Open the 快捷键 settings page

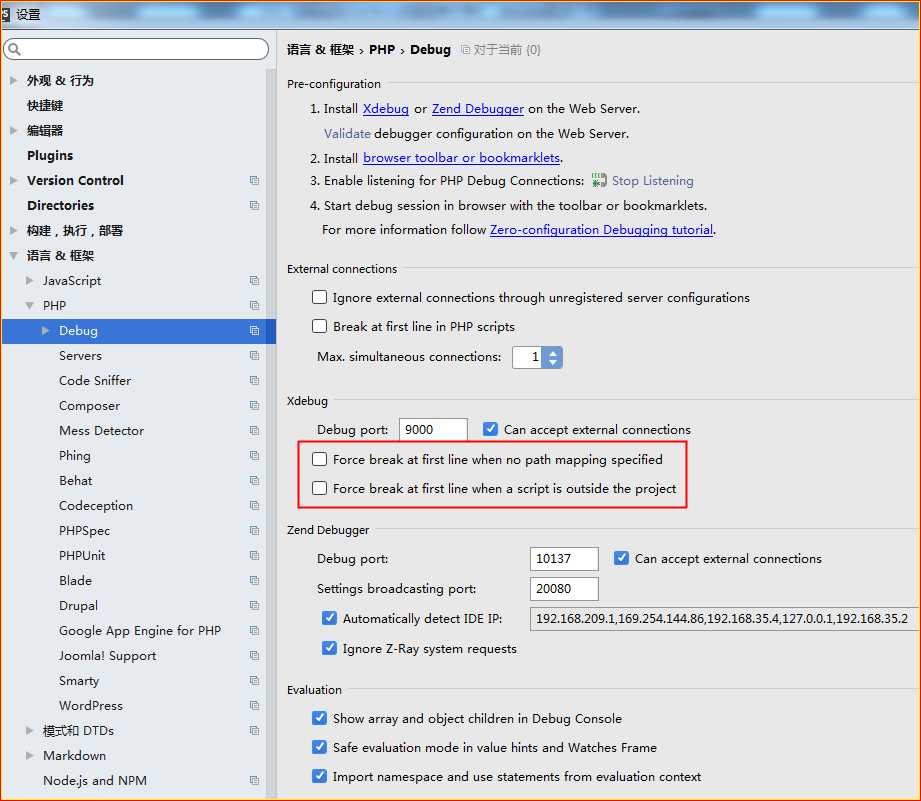(x=45, y=106)
